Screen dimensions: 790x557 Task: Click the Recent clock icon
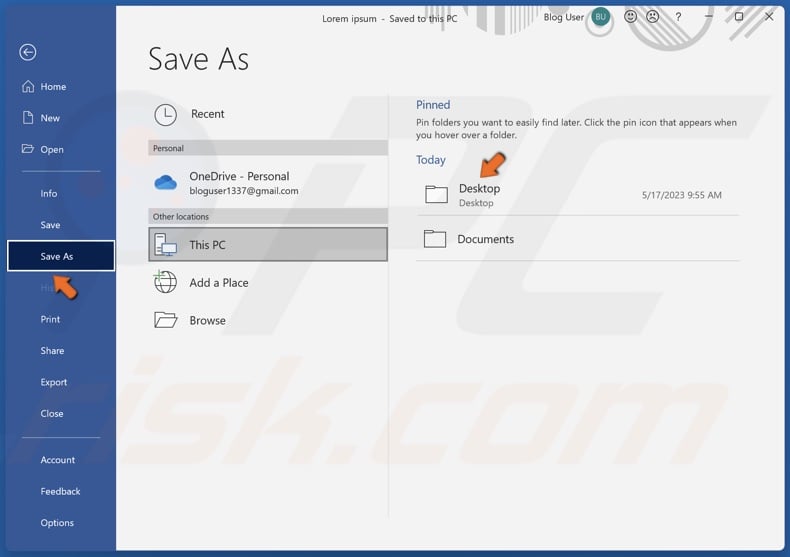pos(165,115)
